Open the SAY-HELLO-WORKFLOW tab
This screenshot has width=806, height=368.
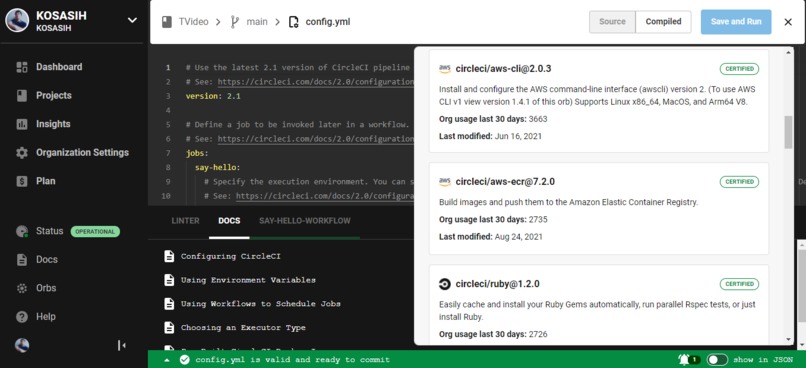(x=305, y=221)
